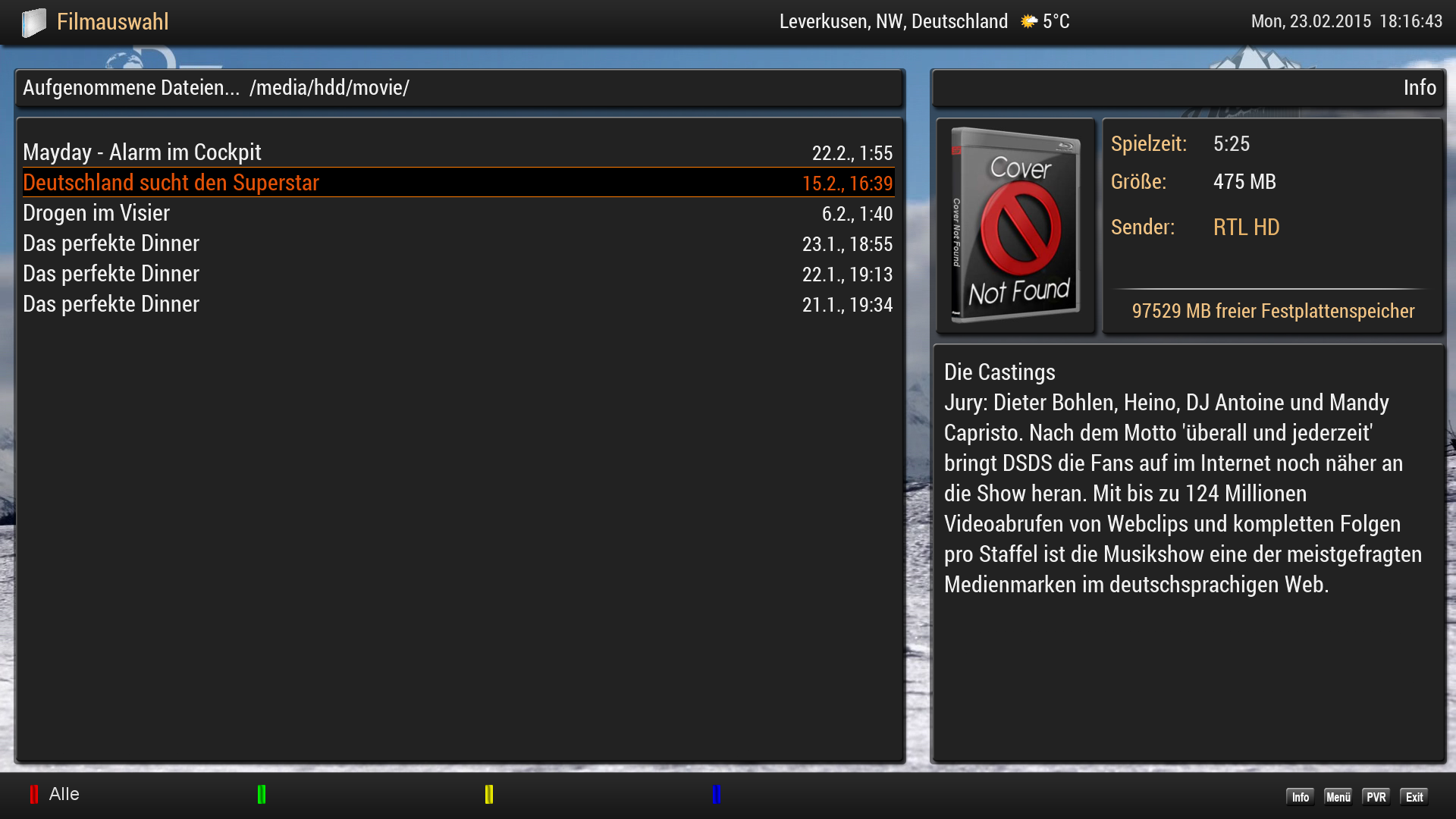Select Das perfekte Dinner from 22.1.
This screenshot has height=819, width=1456.
(x=111, y=274)
